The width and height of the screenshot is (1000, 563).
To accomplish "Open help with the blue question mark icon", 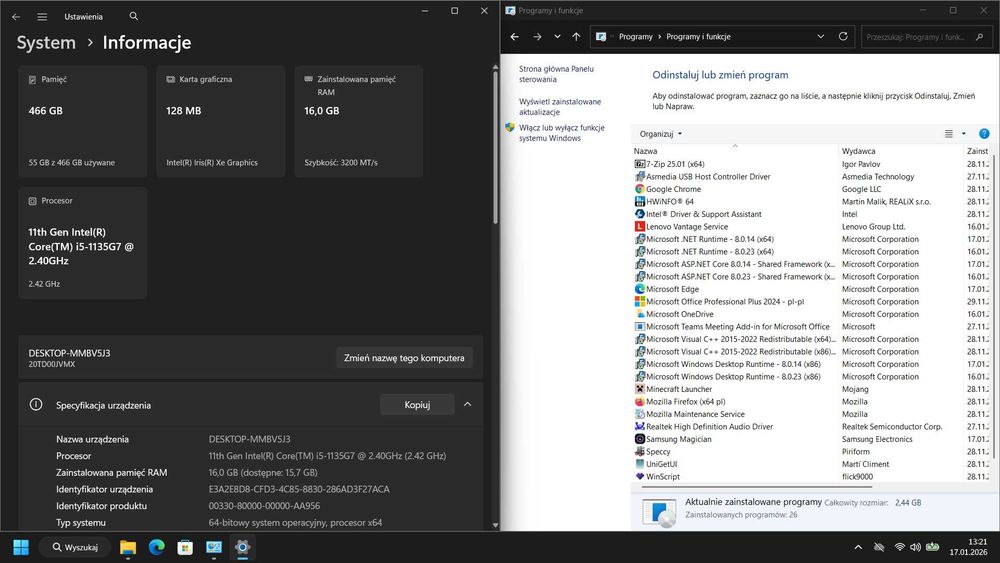I will 984,134.
